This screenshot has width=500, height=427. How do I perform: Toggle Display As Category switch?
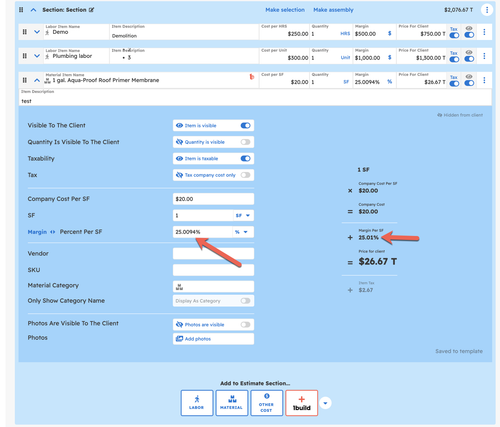click(245, 301)
